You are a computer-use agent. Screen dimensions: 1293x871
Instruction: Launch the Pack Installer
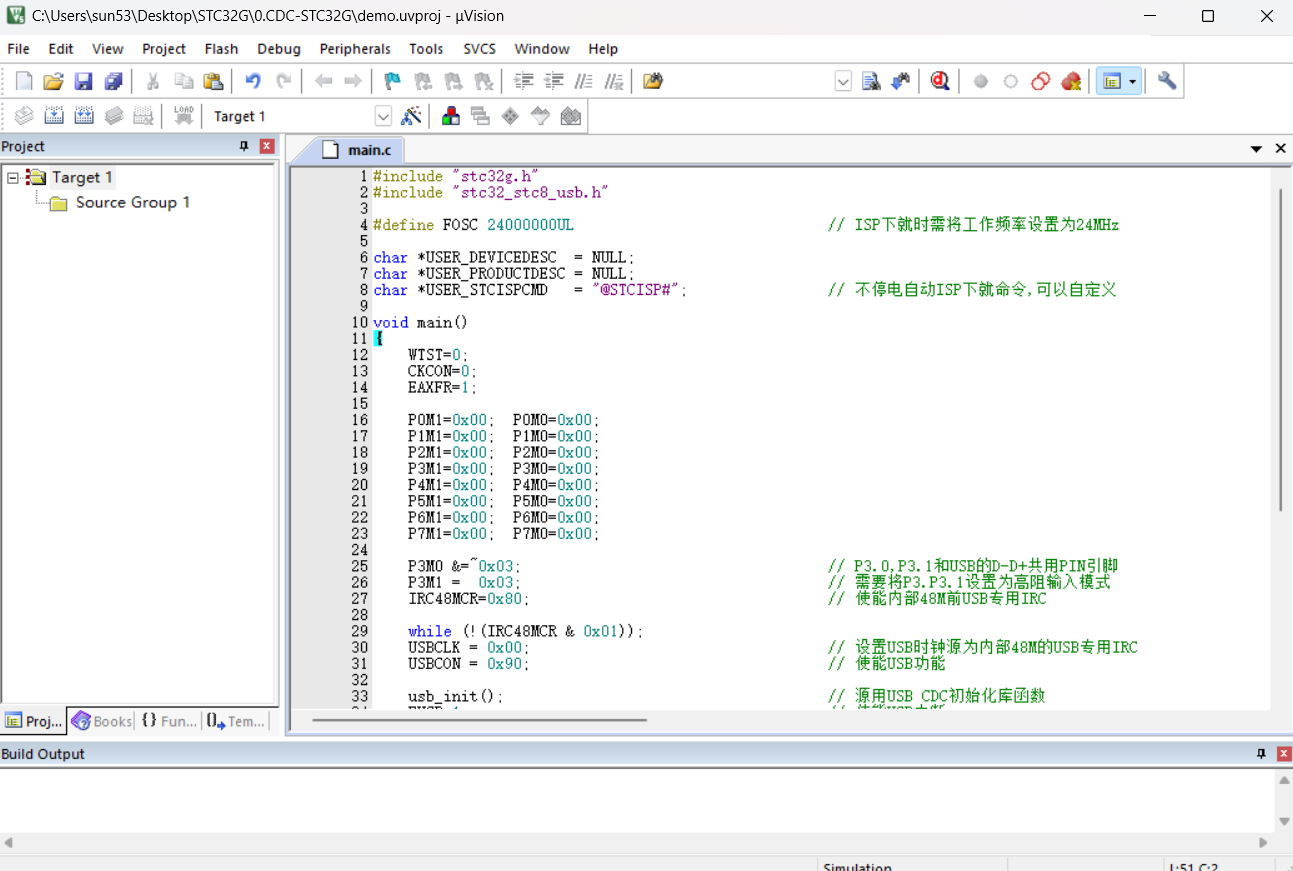coord(571,116)
